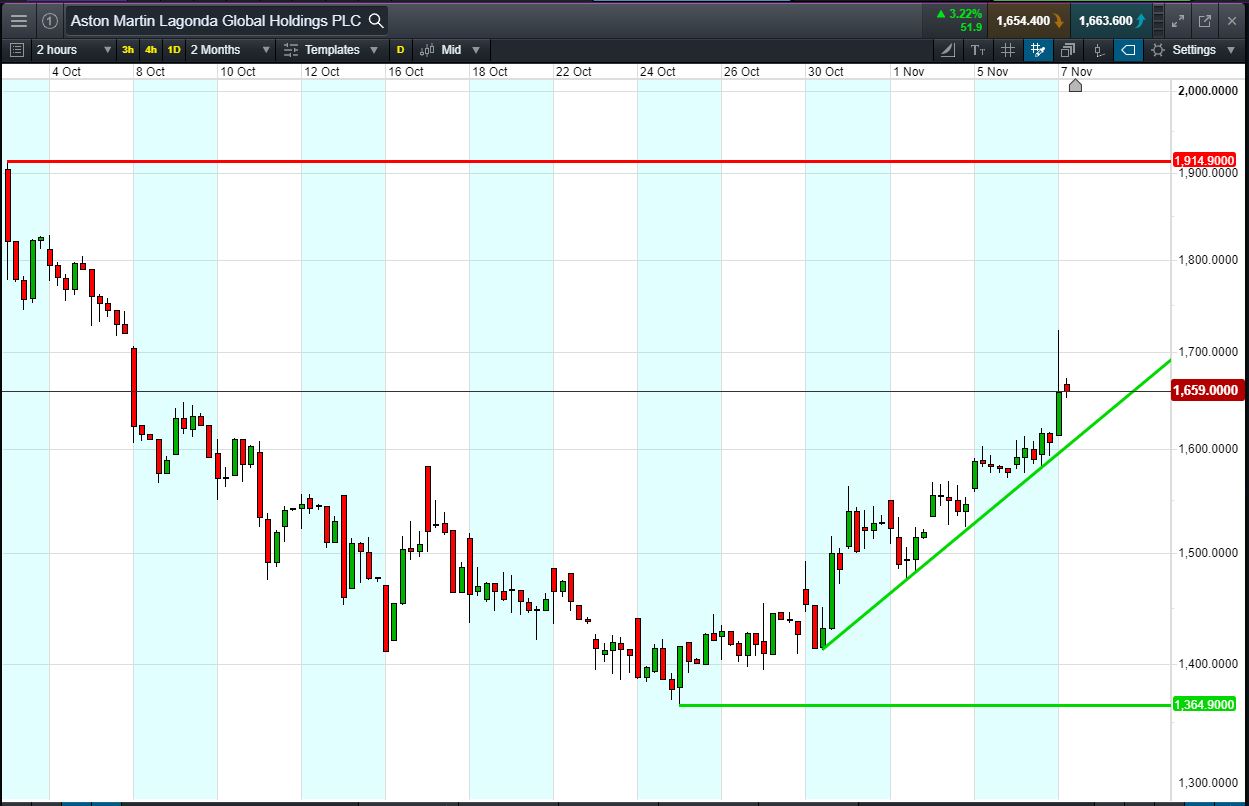Image resolution: width=1249 pixels, height=806 pixels.
Task: Click the 1,500.0000 price axis label
Action: (1206, 552)
